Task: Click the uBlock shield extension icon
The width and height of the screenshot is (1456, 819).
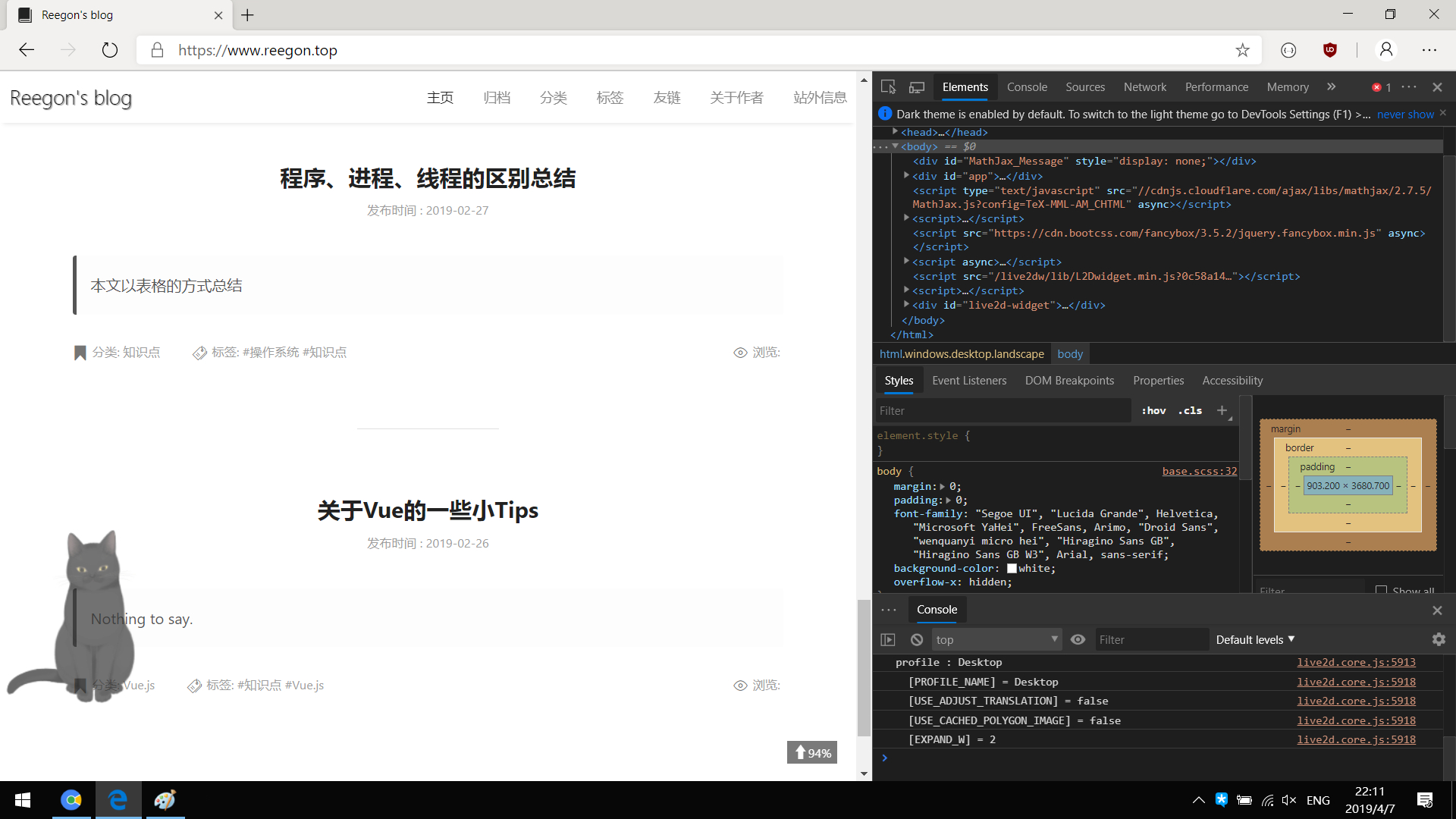Action: coord(1330,50)
